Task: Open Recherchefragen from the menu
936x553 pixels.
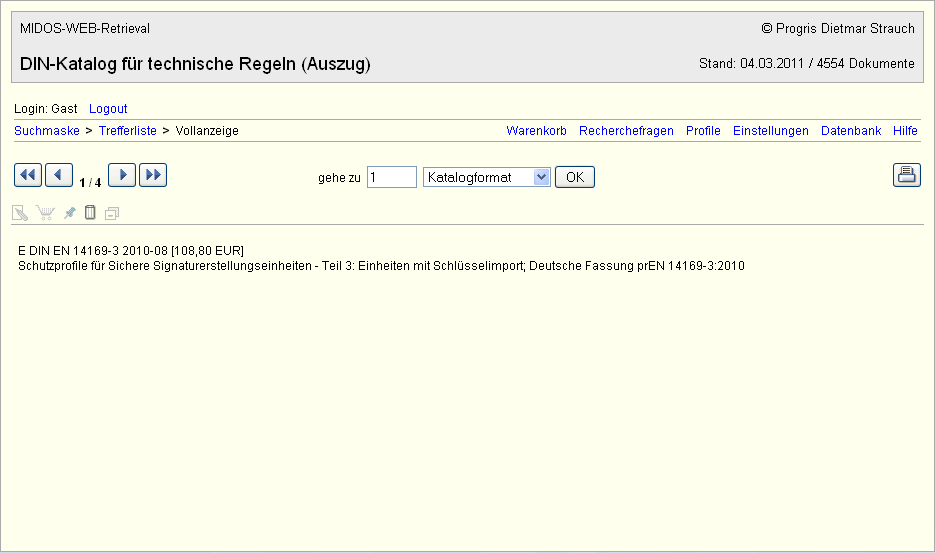Action: (626, 131)
